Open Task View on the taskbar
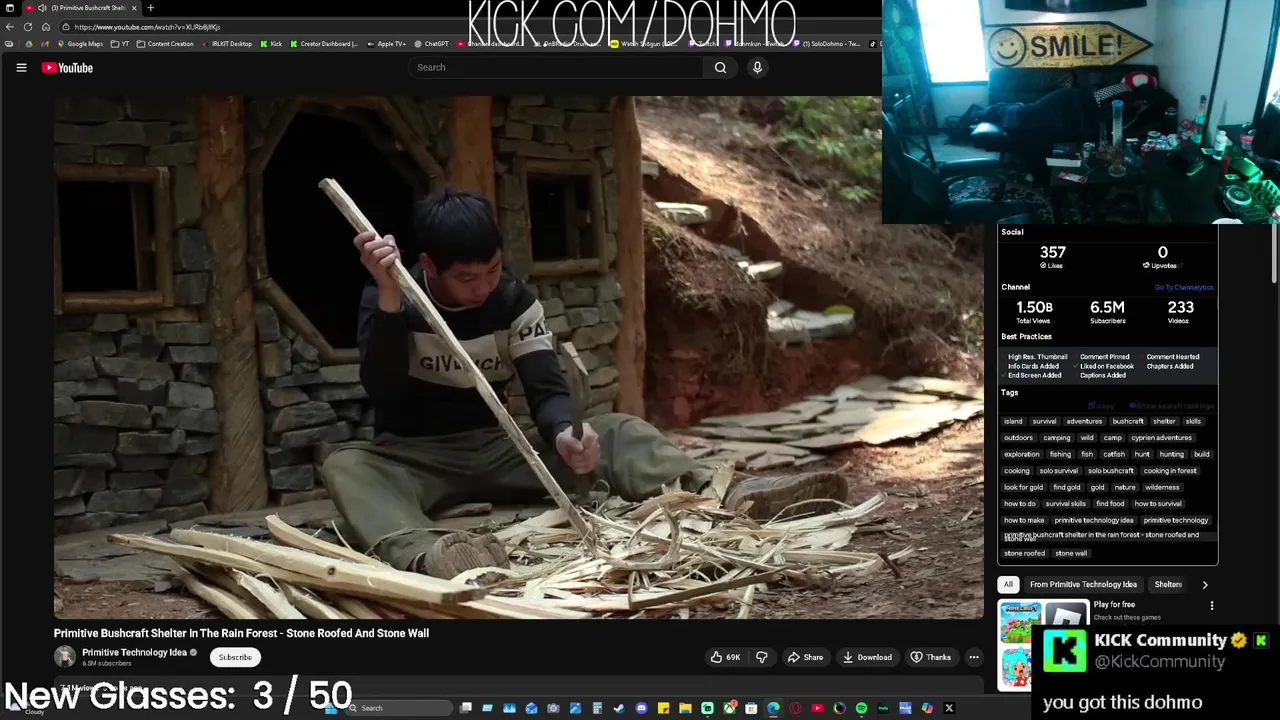This screenshot has width=1280, height=720. (466, 708)
